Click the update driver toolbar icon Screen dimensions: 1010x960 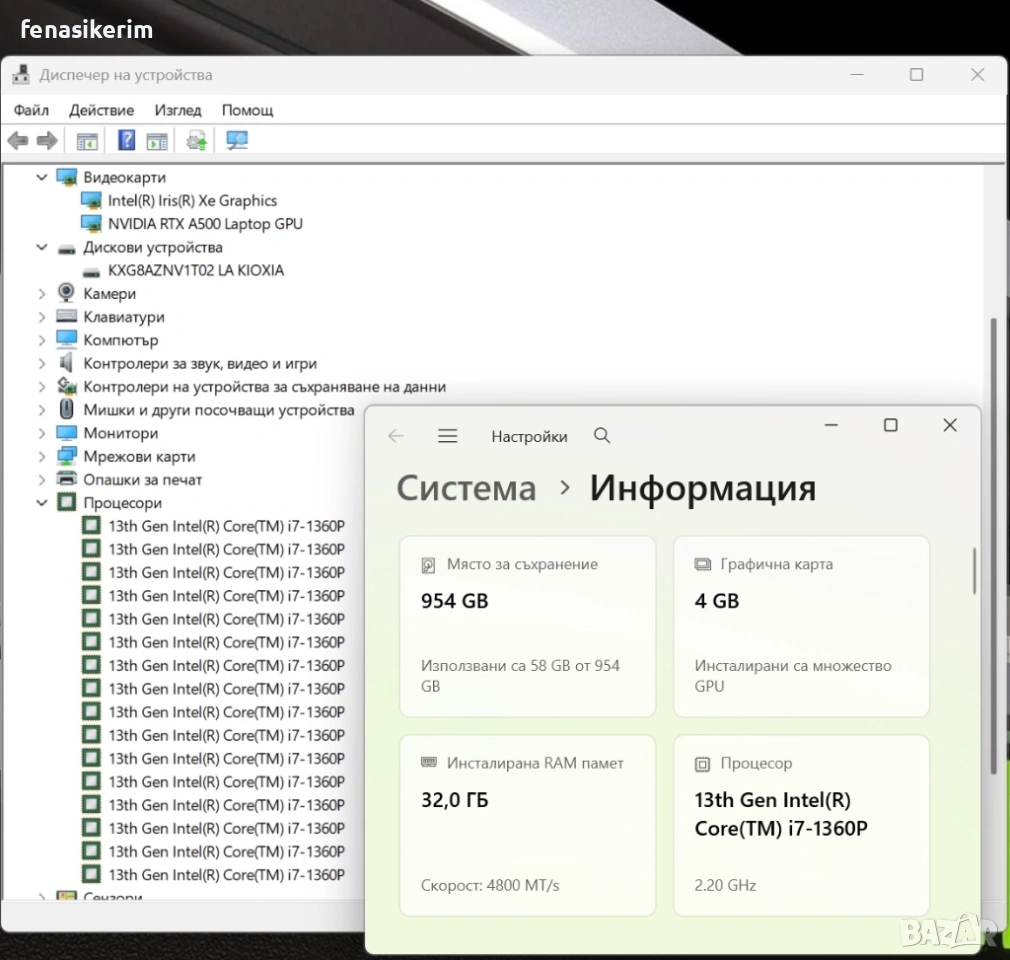tap(197, 141)
